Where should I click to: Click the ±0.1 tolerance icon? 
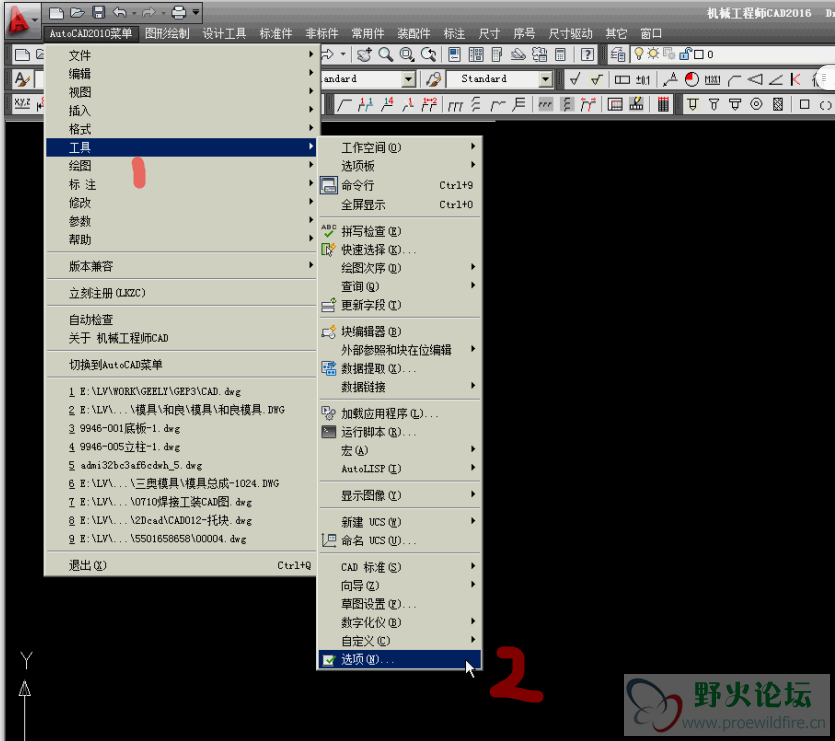tap(643, 79)
